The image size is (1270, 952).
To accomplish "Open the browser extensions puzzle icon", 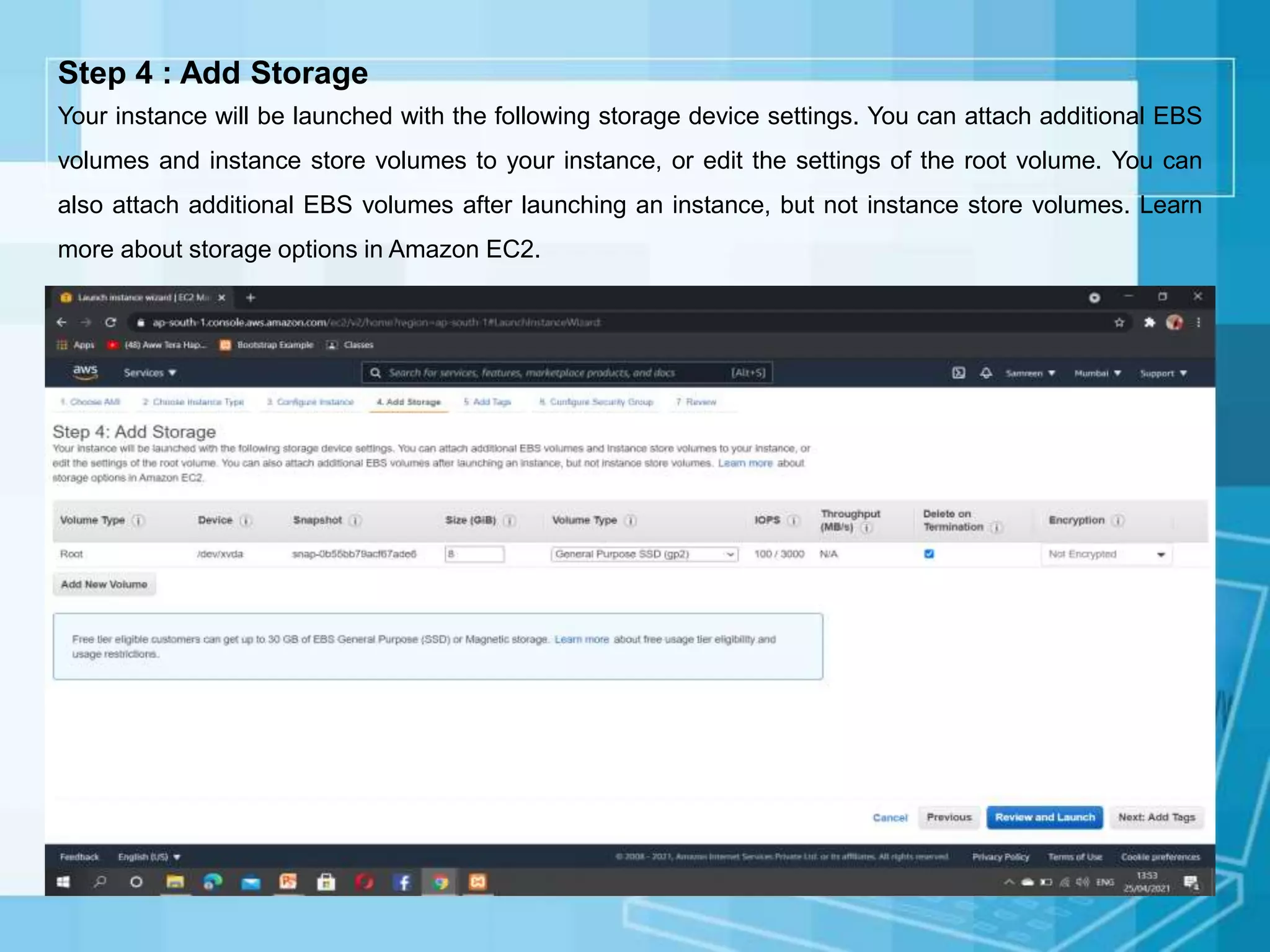I will tap(1149, 322).
